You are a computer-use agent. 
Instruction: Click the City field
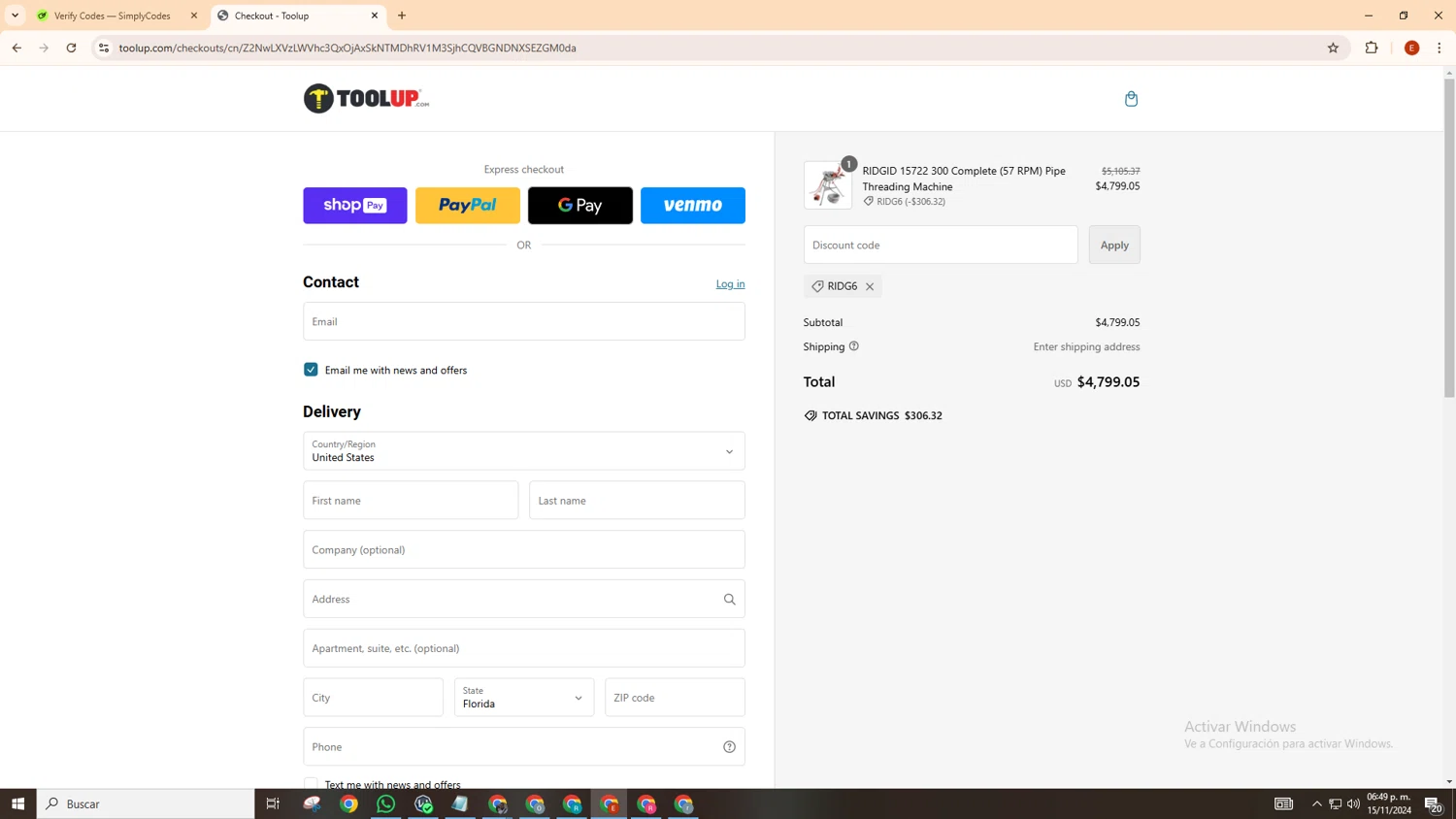(373, 698)
